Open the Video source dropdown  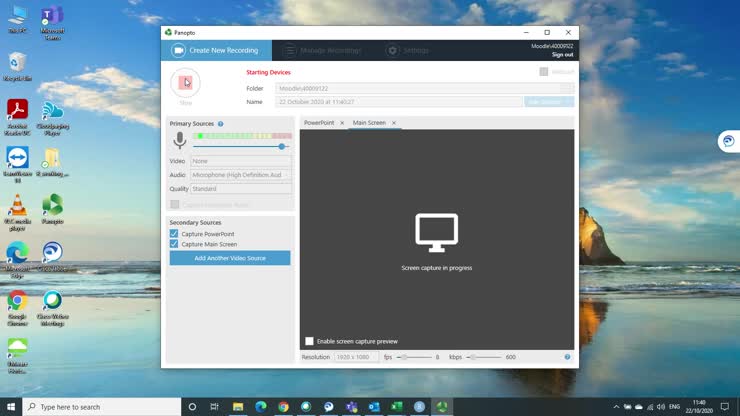pyautogui.click(x=241, y=161)
